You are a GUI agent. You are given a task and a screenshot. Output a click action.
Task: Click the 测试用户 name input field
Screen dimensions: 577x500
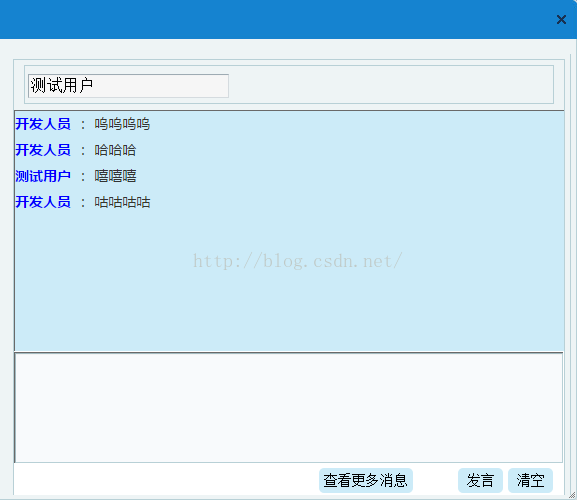[x=128, y=86]
